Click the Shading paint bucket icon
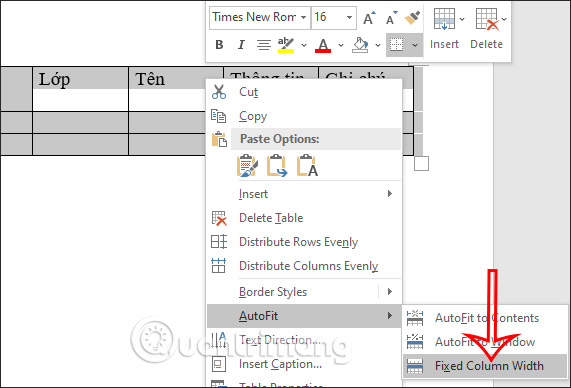 (360, 45)
